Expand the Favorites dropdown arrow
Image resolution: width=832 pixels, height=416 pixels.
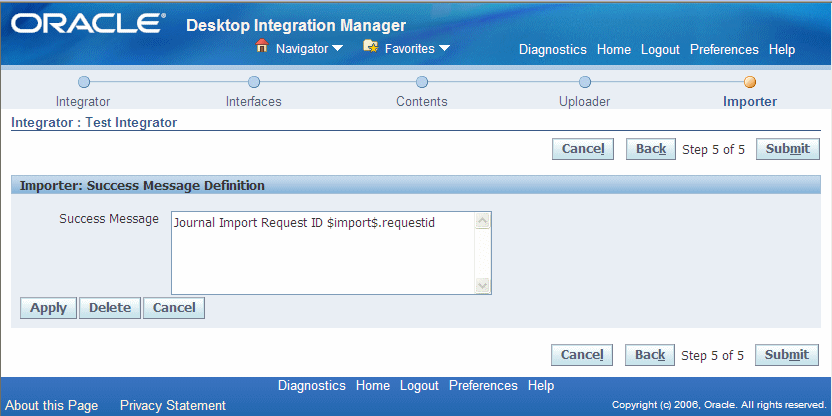444,49
